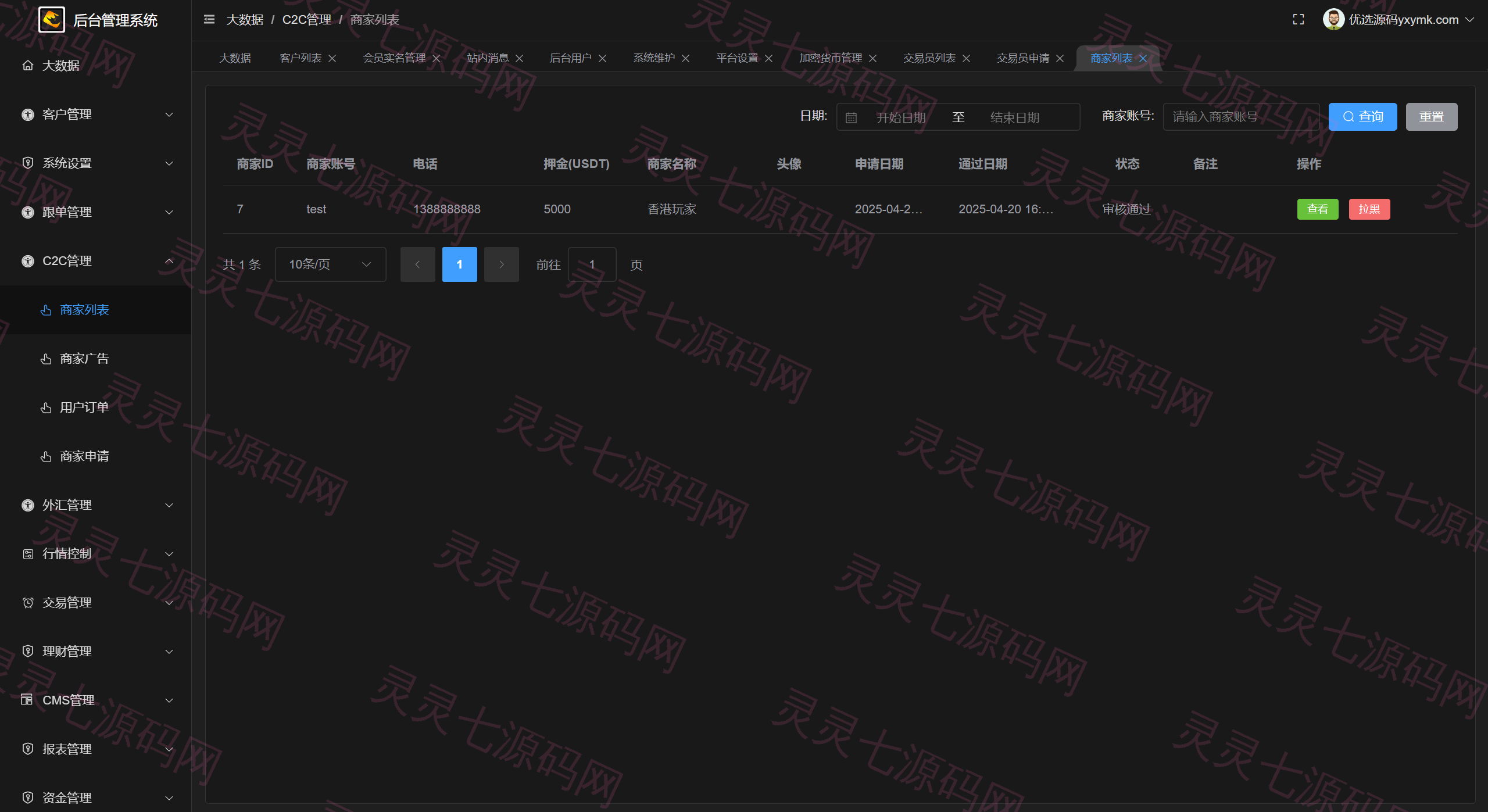Close the active 商家列表 tab
This screenshot has width=1488, height=812.
[1143, 59]
